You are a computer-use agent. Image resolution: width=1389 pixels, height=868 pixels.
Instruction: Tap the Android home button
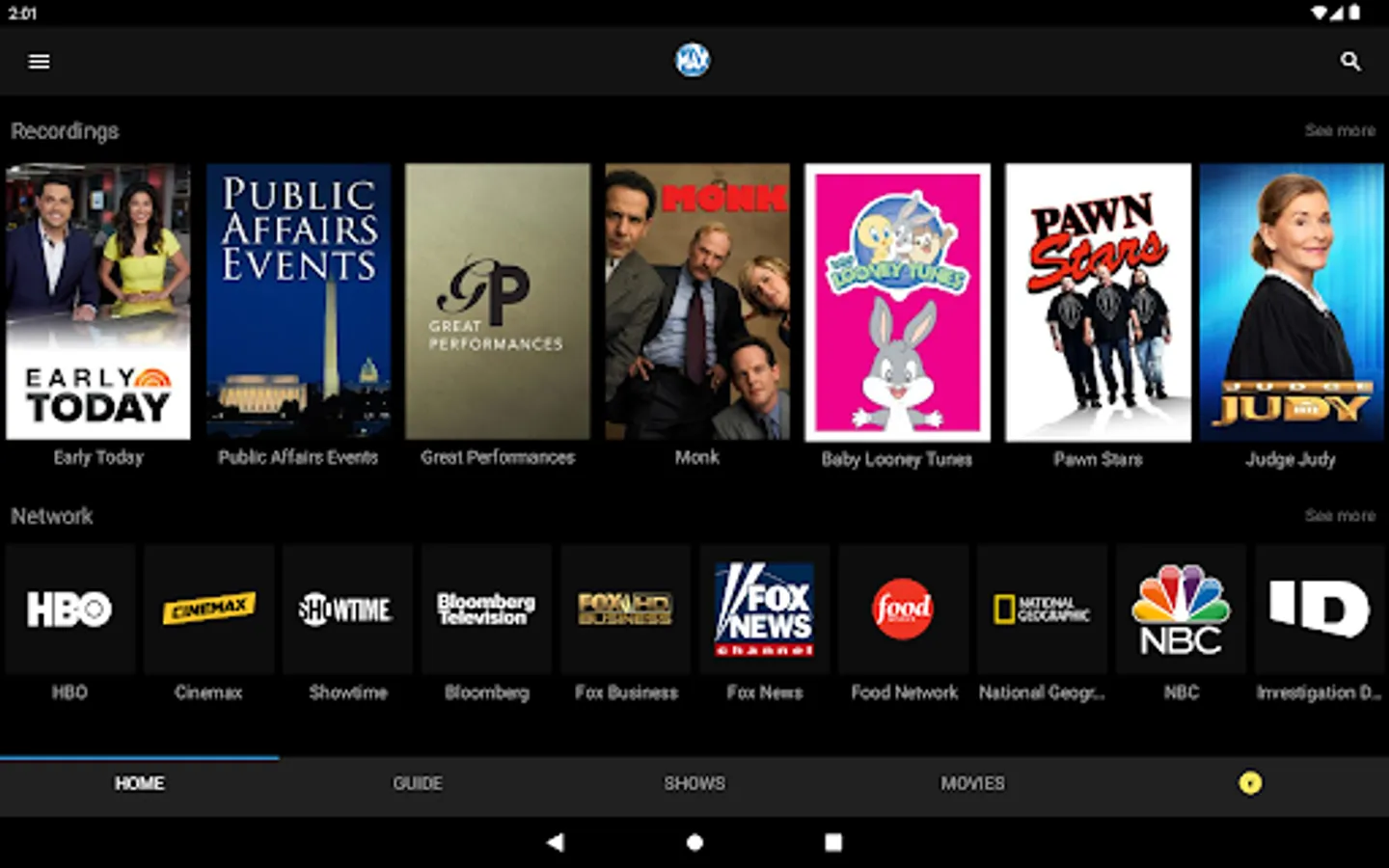pyautogui.click(x=694, y=842)
